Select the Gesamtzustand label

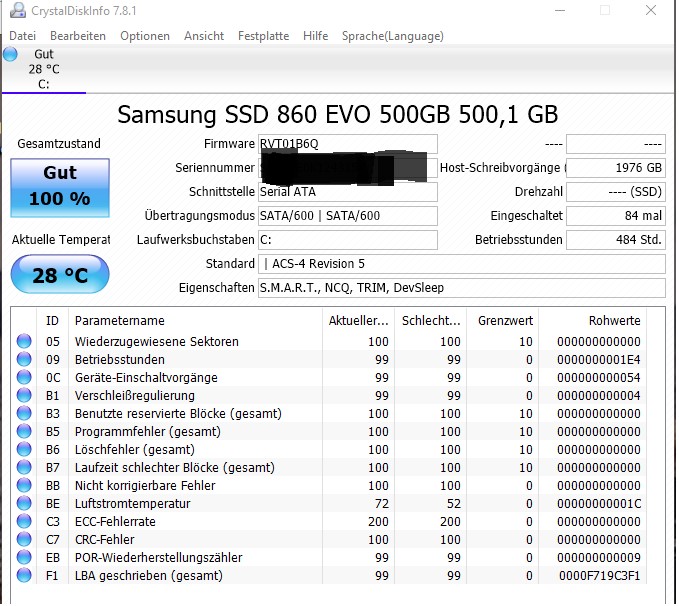pyautogui.click(x=59, y=143)
